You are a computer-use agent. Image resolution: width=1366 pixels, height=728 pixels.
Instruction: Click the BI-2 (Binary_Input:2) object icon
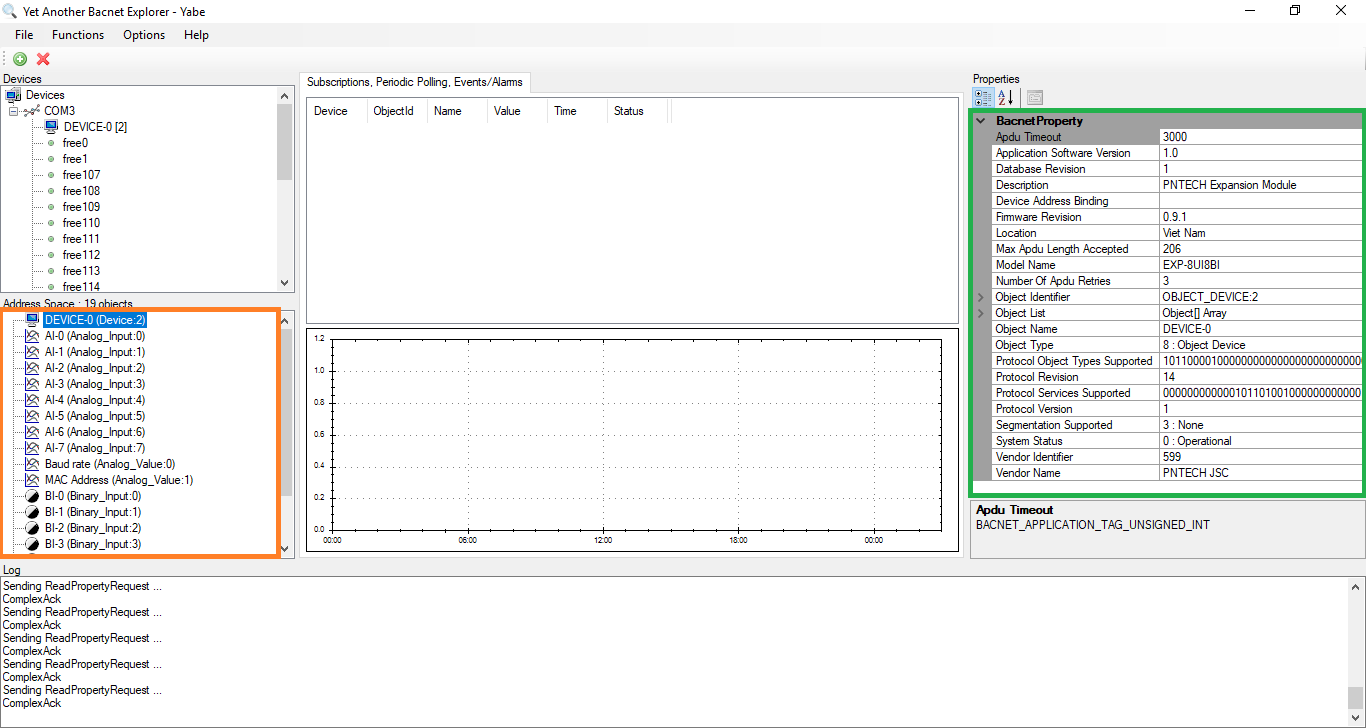click(x=31, y=527)
